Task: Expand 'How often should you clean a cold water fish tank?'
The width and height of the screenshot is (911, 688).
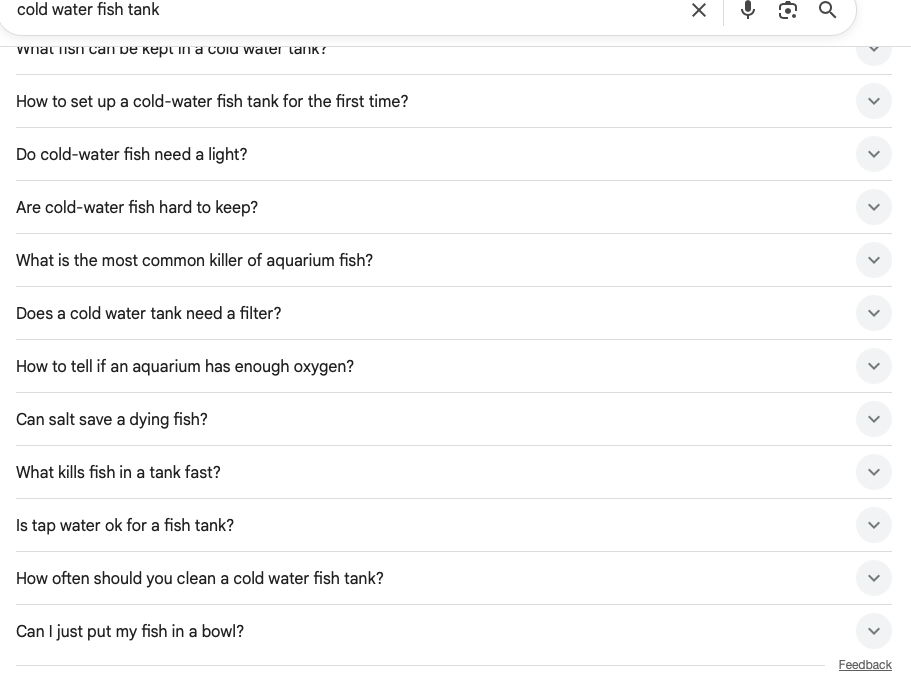Action: tap(873, 578)
